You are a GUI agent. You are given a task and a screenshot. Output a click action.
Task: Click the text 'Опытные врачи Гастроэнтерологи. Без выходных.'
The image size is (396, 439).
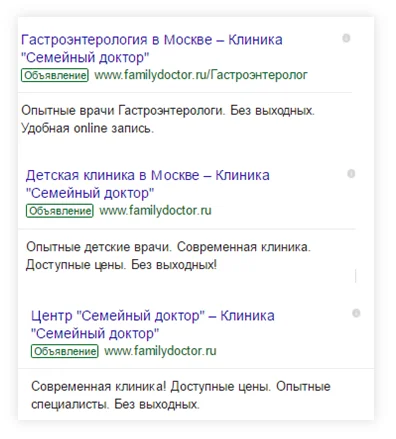(x=168, y=111)
